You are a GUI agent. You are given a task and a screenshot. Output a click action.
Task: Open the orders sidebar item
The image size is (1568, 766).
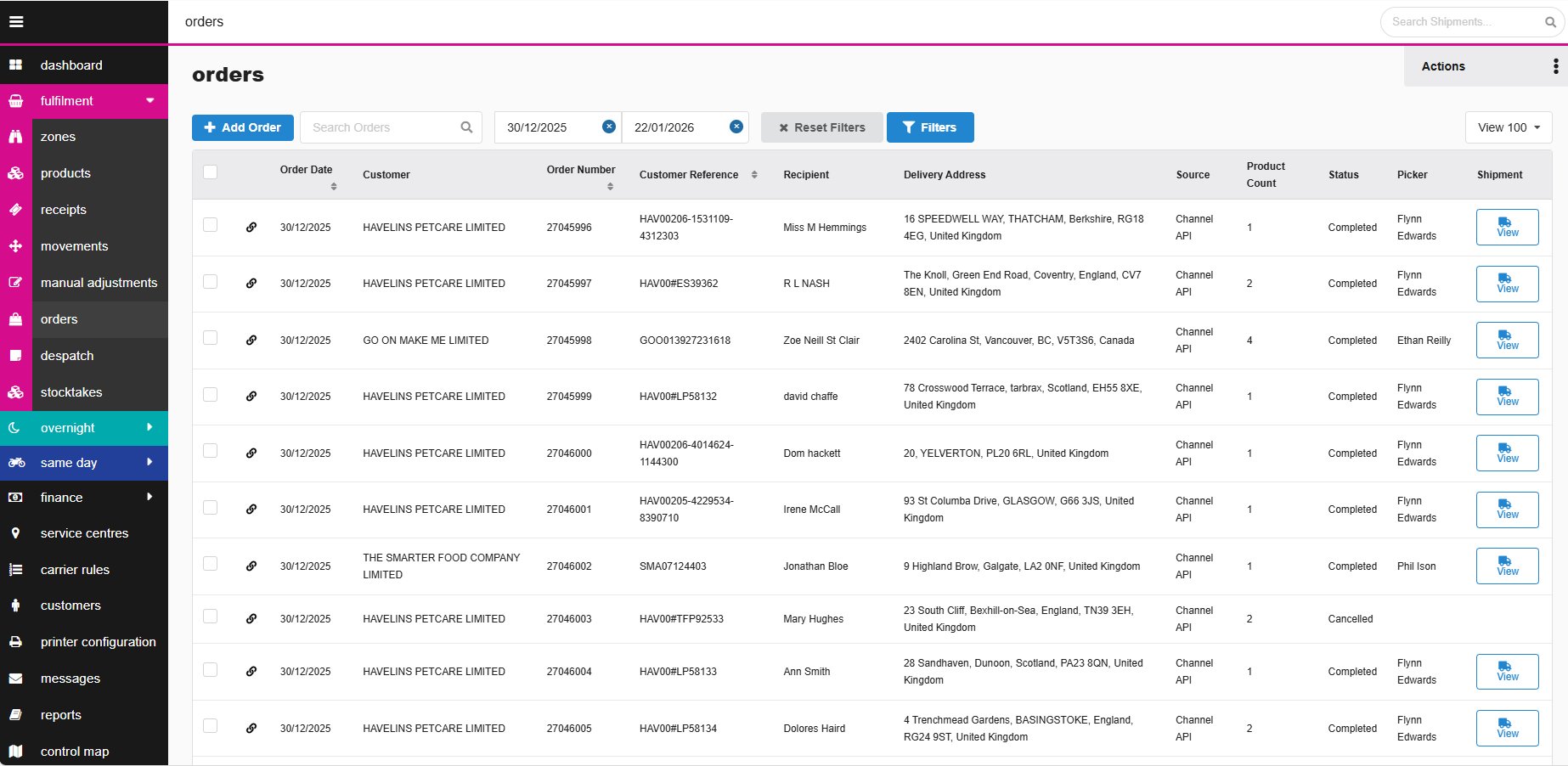pos(84,319)
